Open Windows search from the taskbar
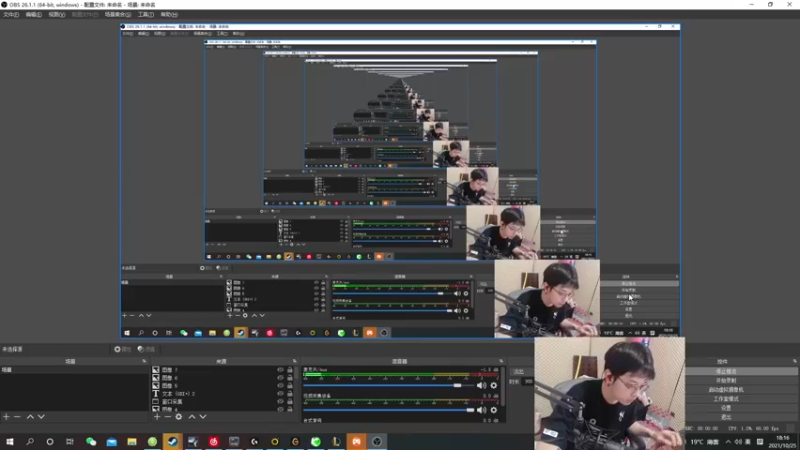Screen dimensions: 800x450 tap(30, 441)
